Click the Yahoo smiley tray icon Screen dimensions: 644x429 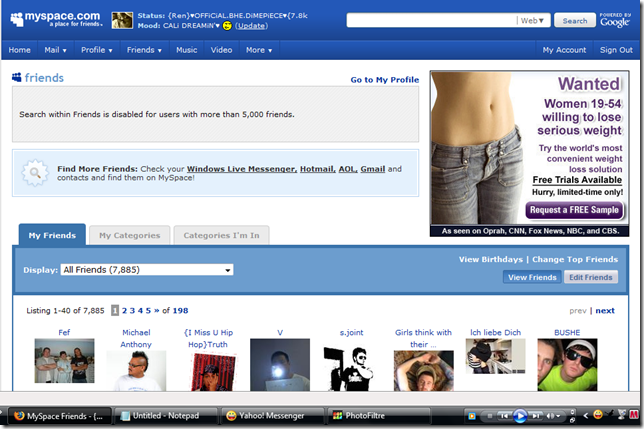(x=598, y=414)
